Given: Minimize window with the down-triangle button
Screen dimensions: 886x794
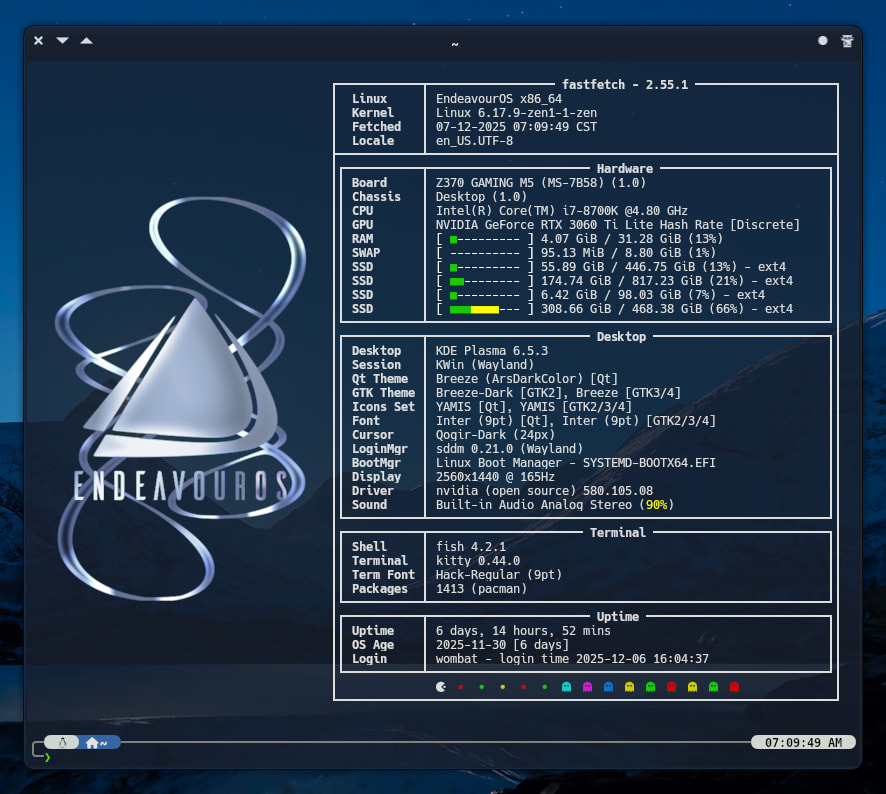Looking at the screenshot, I should [x=62, y=41].
